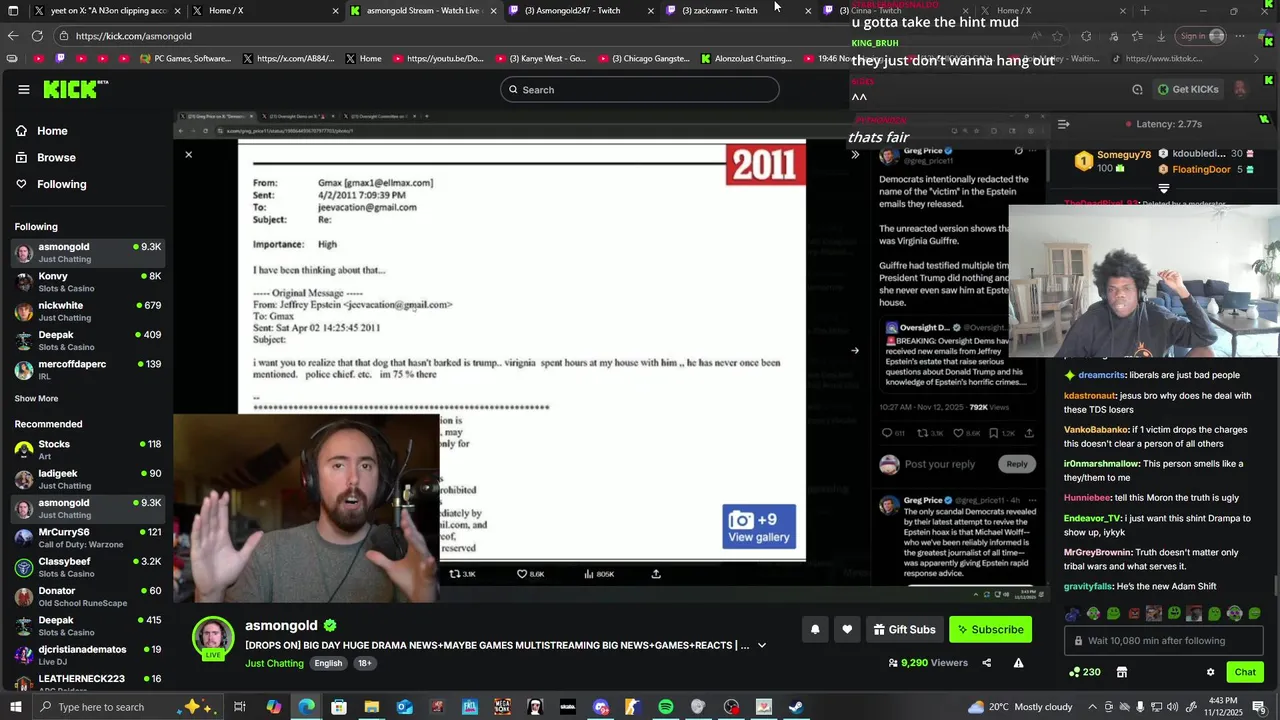Click the share stream icon
The width and height of the screenshot is (1280, 720).
tap(986, 663)
